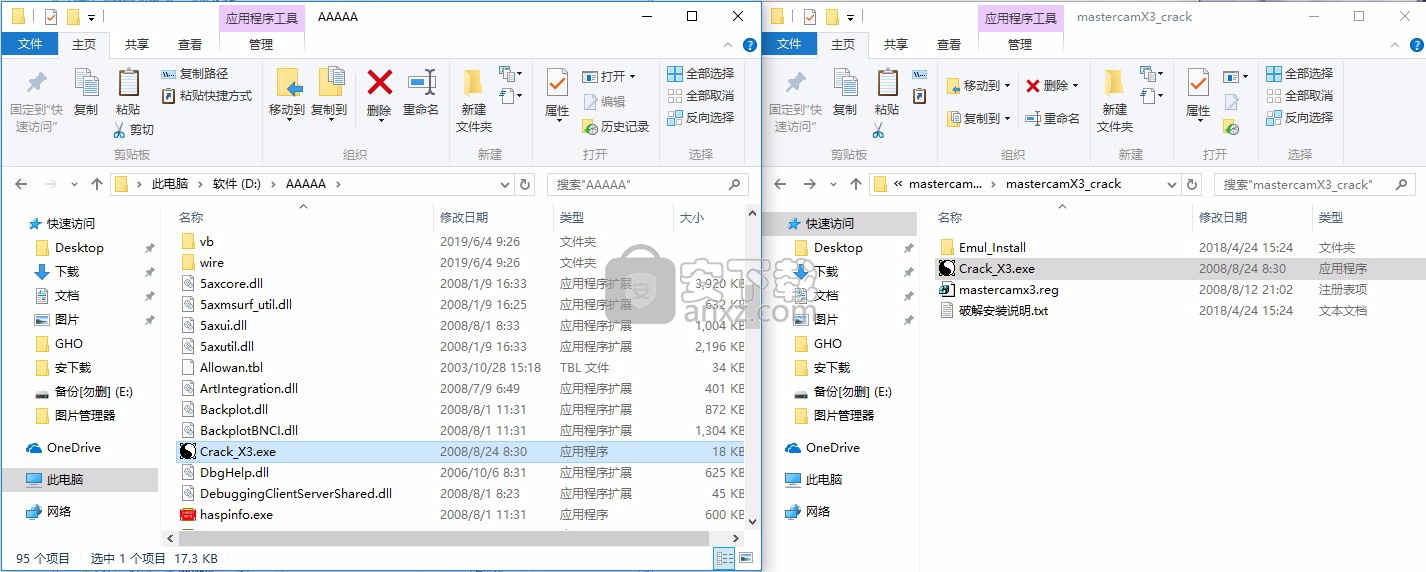1426x572 pixels.
Task: Open Share (共享) tab in AAAAA window
Action: click(137, 44)
